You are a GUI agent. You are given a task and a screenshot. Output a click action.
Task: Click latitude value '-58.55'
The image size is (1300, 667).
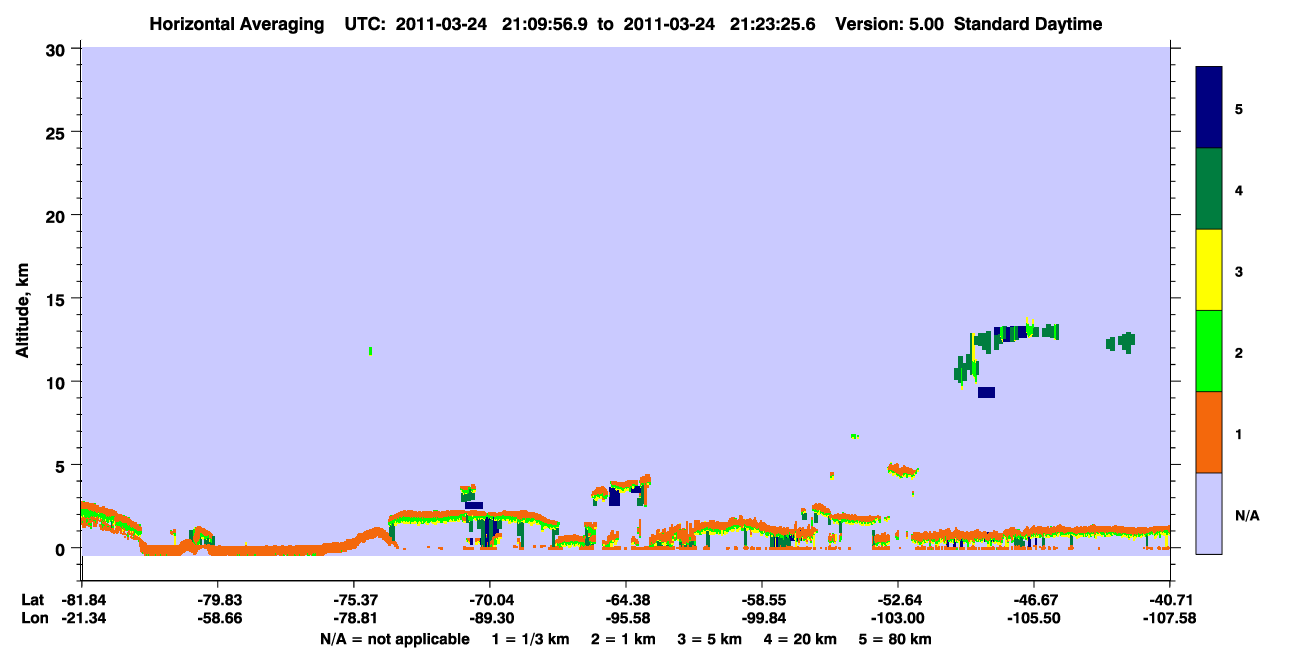(x=762, y=600)
